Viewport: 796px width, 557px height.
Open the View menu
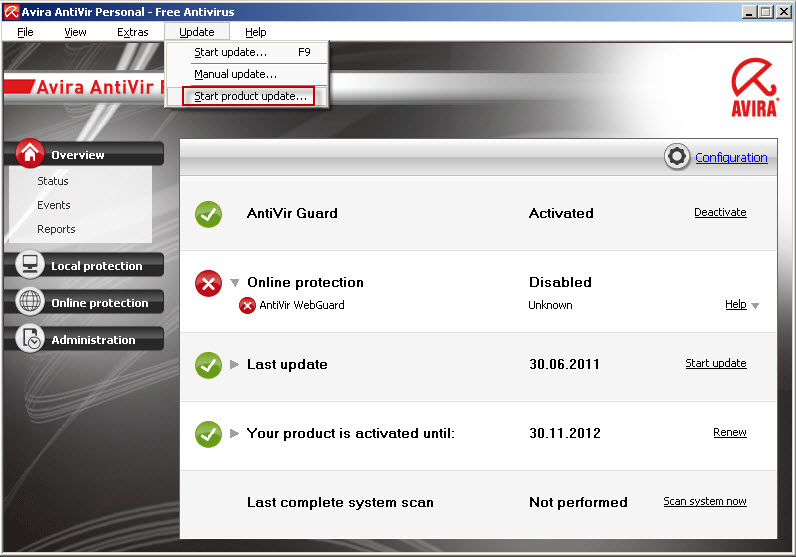pyautogui.click(x=75, y=32)
